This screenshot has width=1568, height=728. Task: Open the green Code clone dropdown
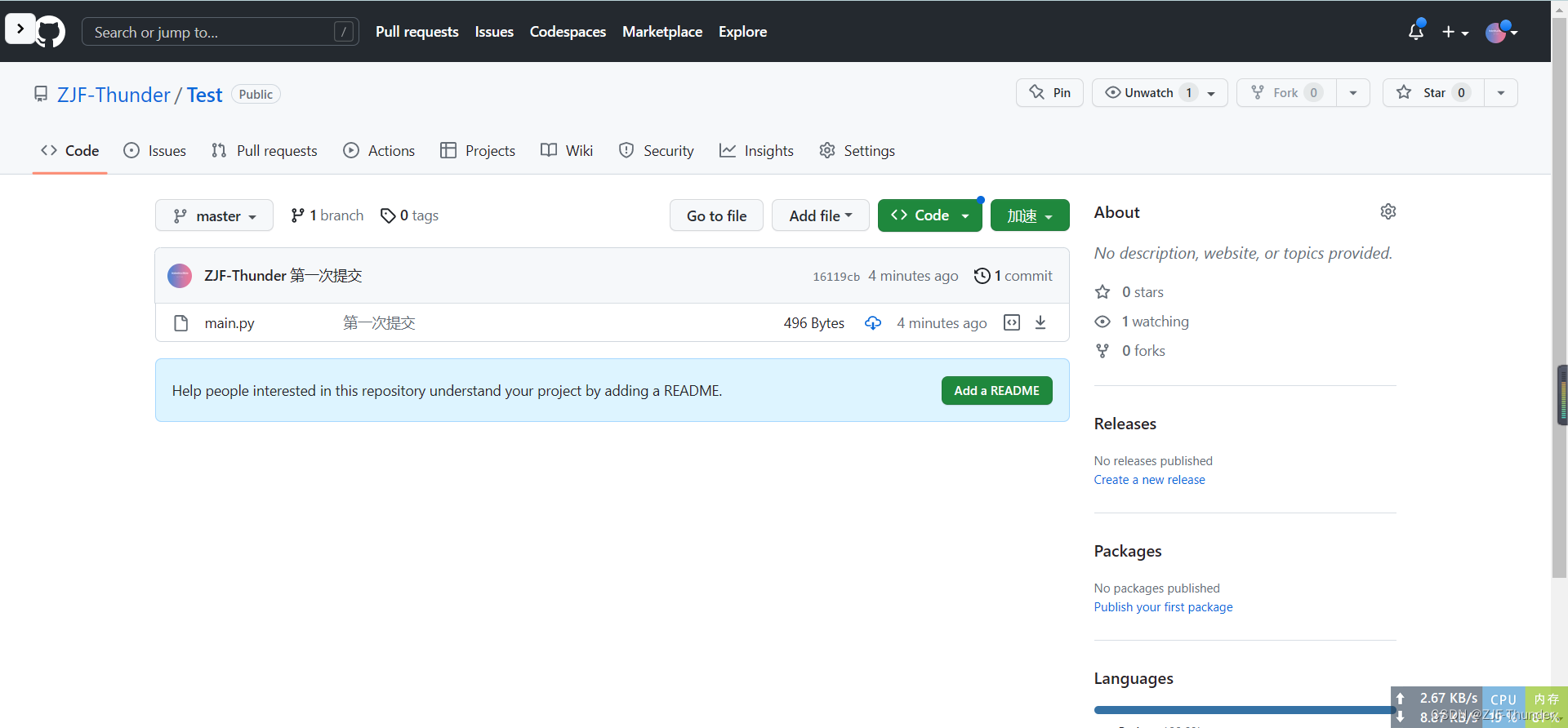pos(929,215)
